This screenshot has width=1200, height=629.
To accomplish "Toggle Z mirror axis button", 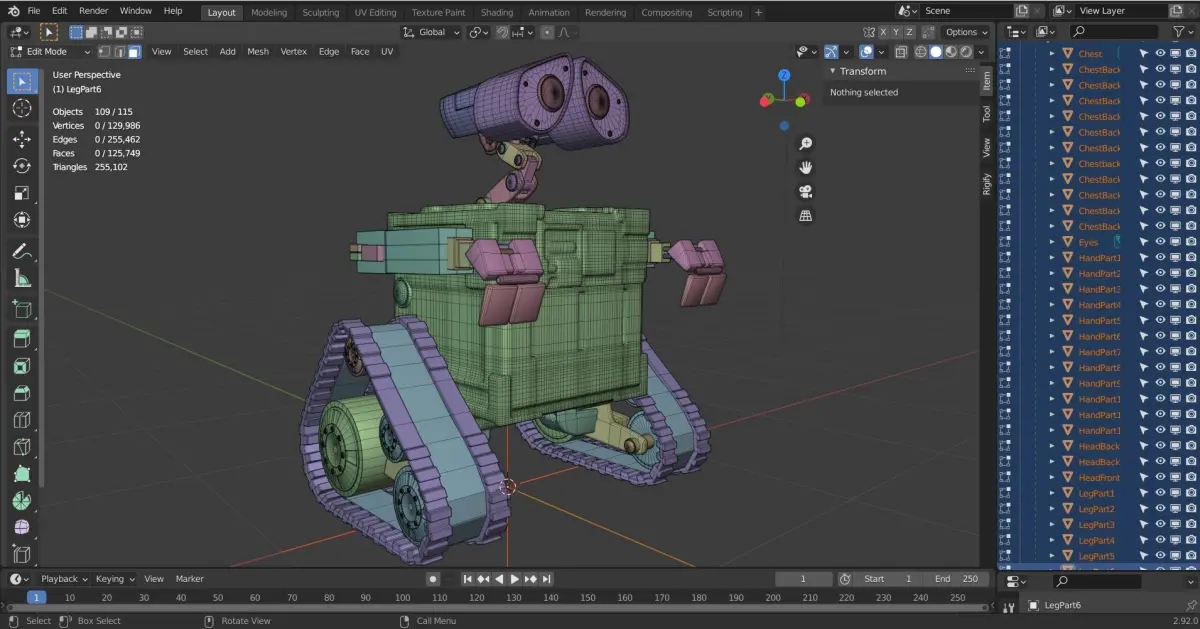I will [911, 32].
